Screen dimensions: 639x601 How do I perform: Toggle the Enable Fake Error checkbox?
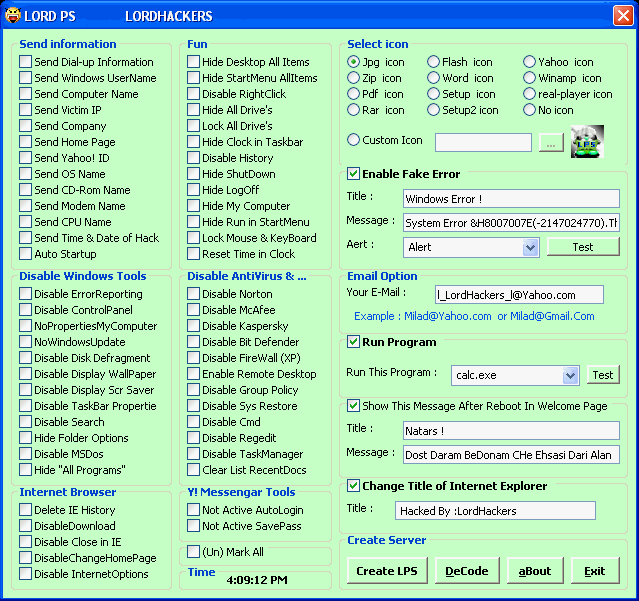point(354,174)
